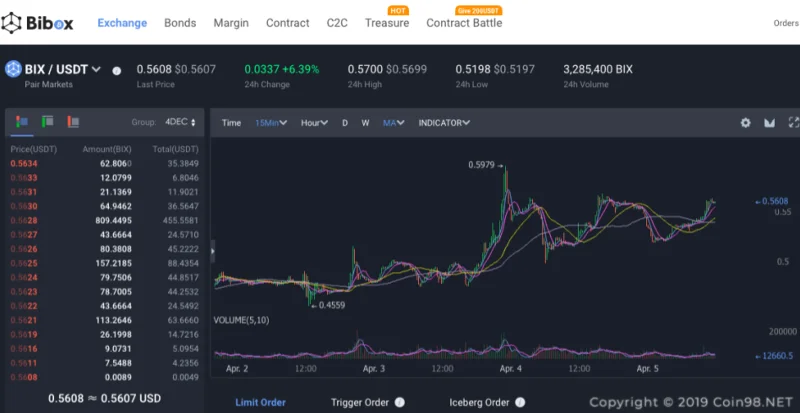Open Orders link
The image size is (800, 413).
[786, 23]
